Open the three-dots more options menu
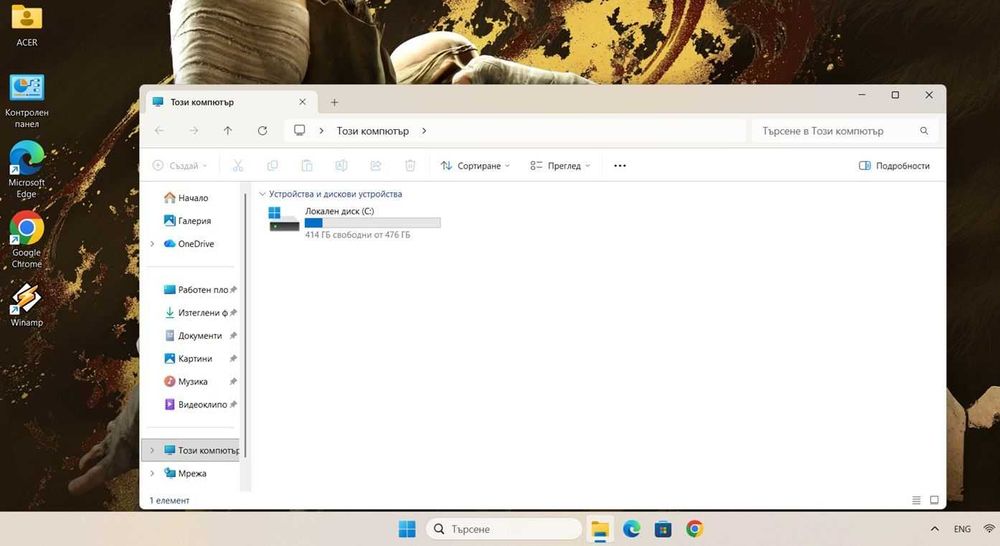This screenshot has width=1000, height=546. pyautogui.click(x=620, y=166)
